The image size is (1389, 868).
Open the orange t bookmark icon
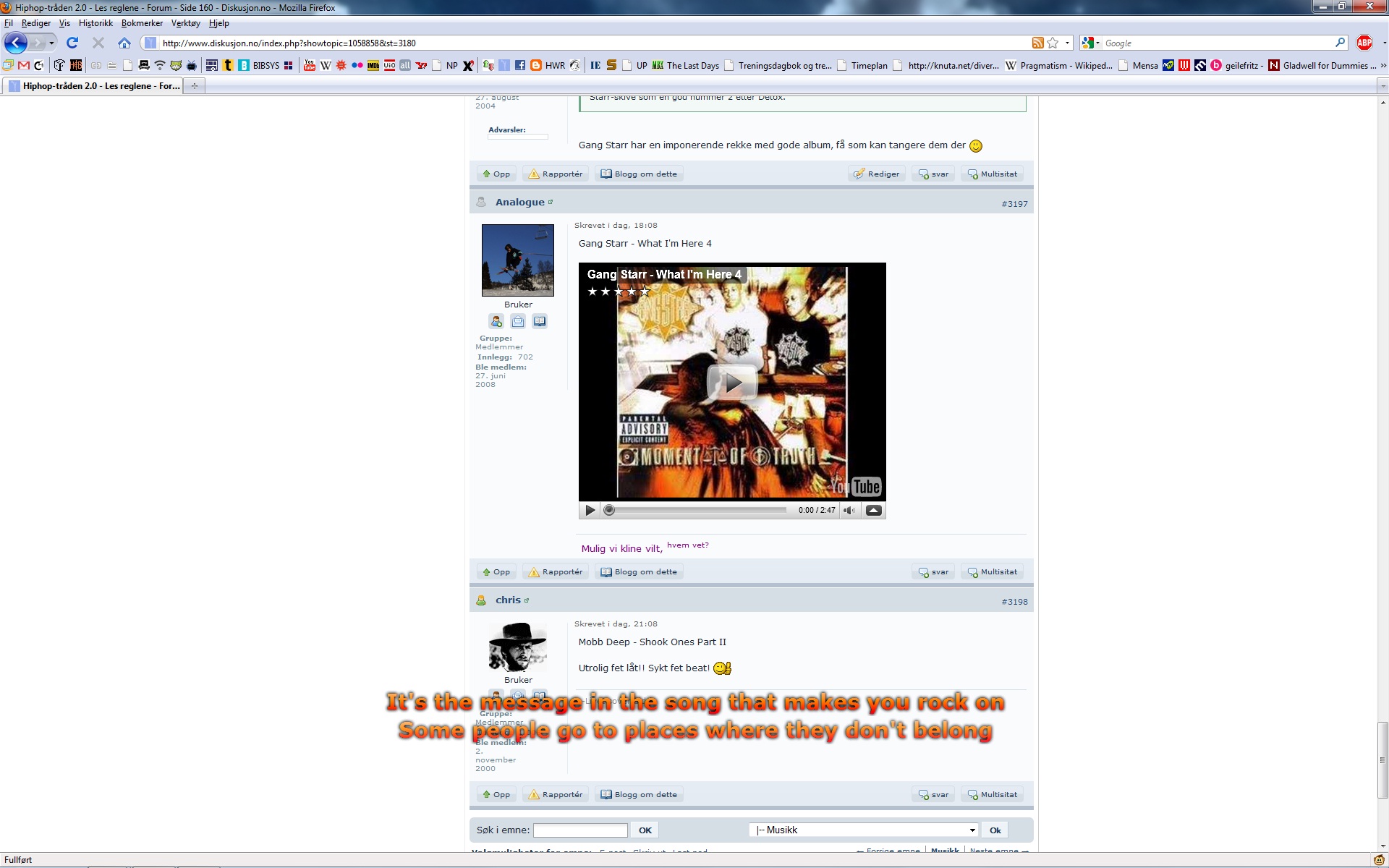click(228, 65)
